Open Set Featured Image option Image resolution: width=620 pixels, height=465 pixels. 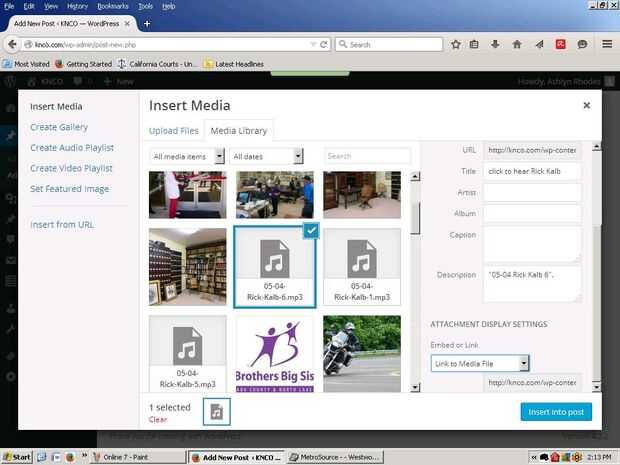[x=69, y=189]
